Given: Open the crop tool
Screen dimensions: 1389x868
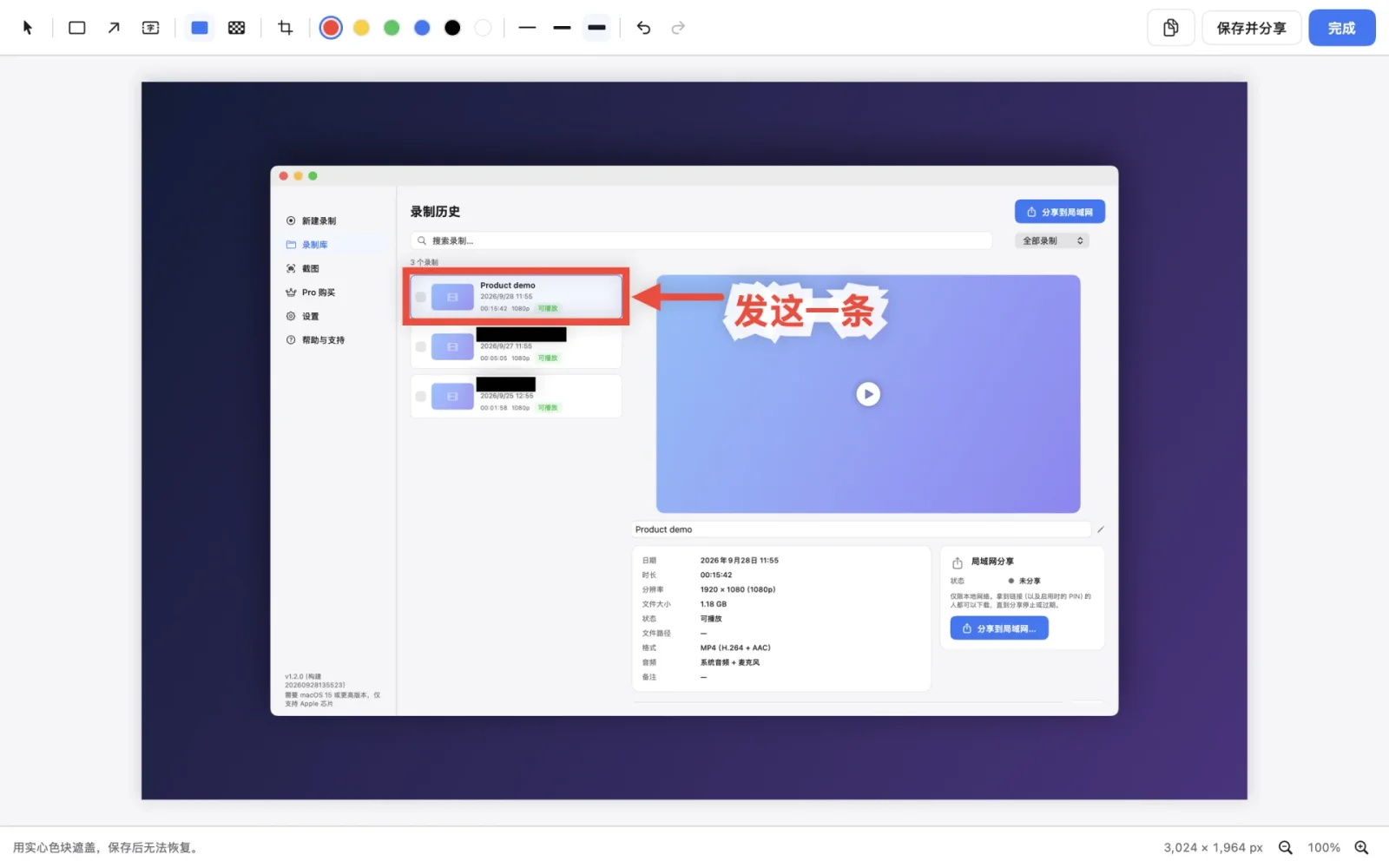Looking at the screenshot, I should (x=286, y=28).
